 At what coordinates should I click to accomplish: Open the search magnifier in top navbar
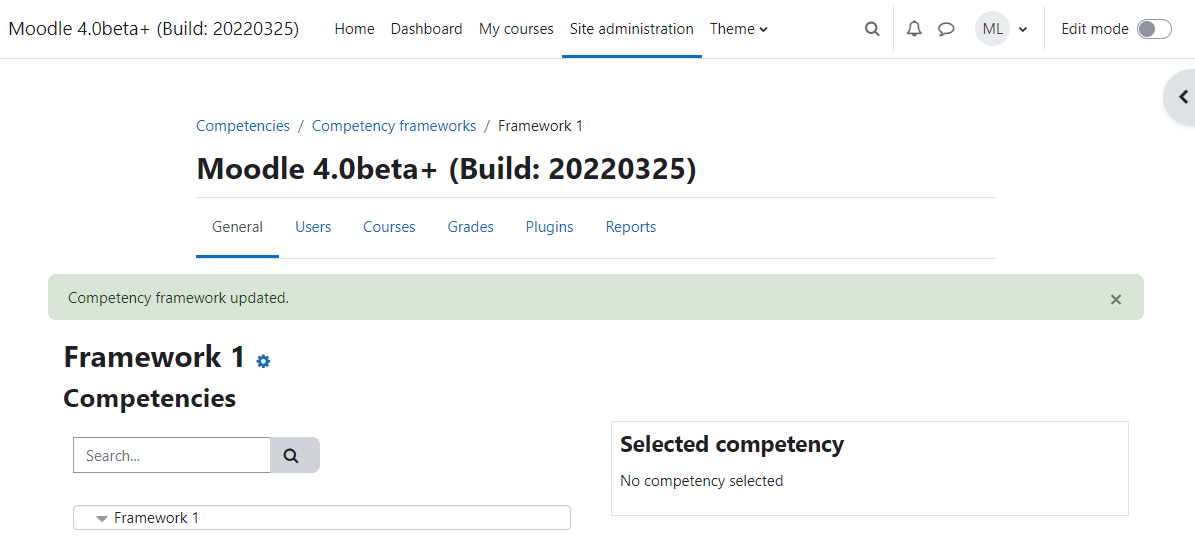pyautogui.click(x=872, y=29)
